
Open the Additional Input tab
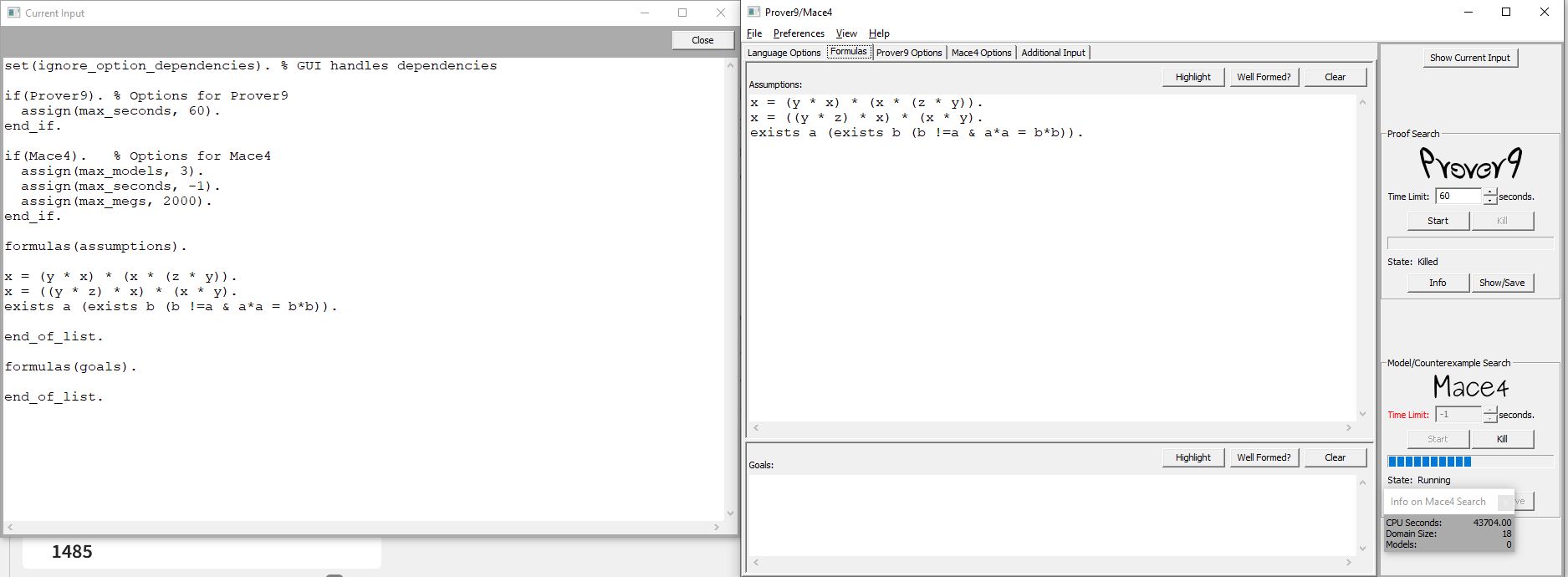(x=1053, y=53)
